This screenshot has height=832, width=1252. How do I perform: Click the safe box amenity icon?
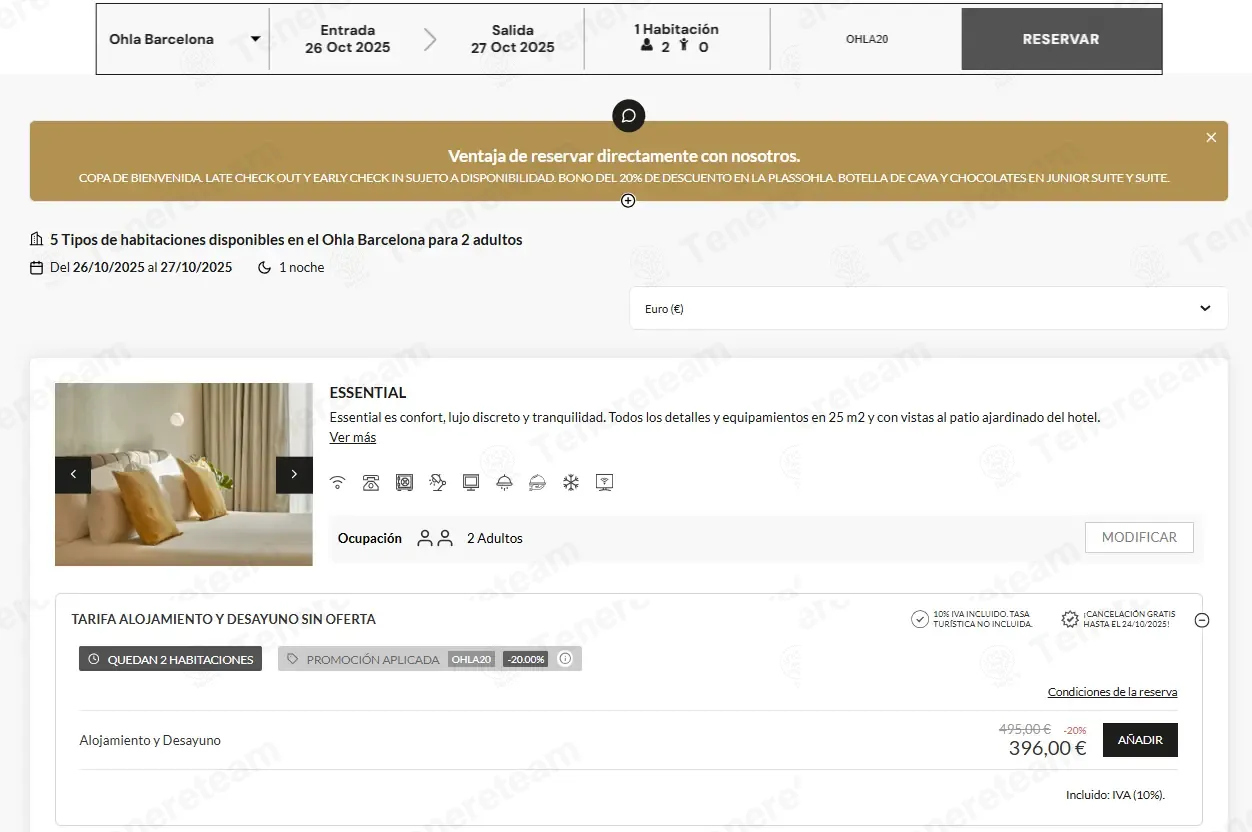point(404,483)
